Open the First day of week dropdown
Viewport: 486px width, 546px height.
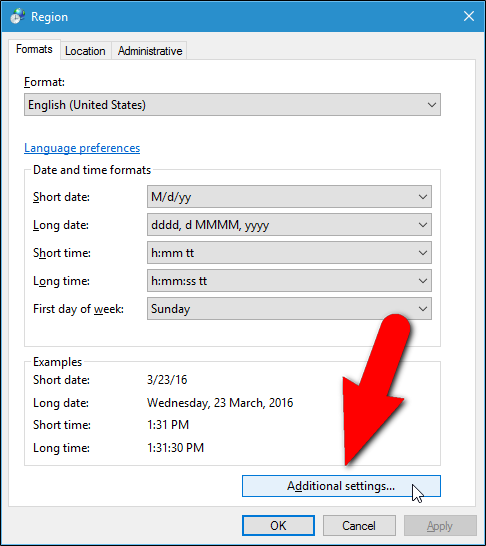tap(289, 309)
